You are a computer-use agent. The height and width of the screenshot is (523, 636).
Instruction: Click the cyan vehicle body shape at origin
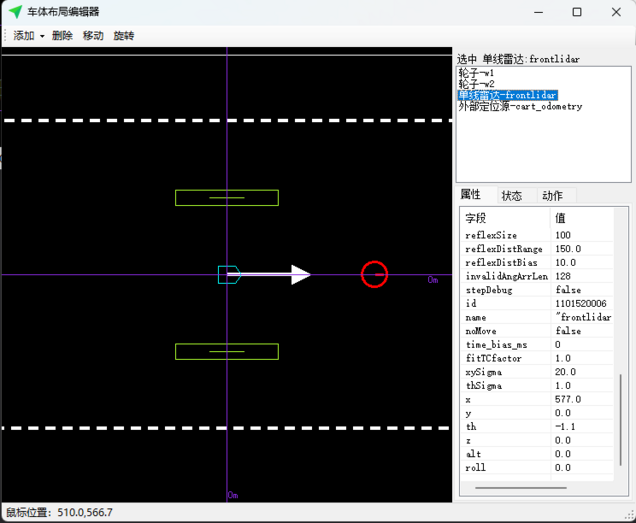[229, 274]
